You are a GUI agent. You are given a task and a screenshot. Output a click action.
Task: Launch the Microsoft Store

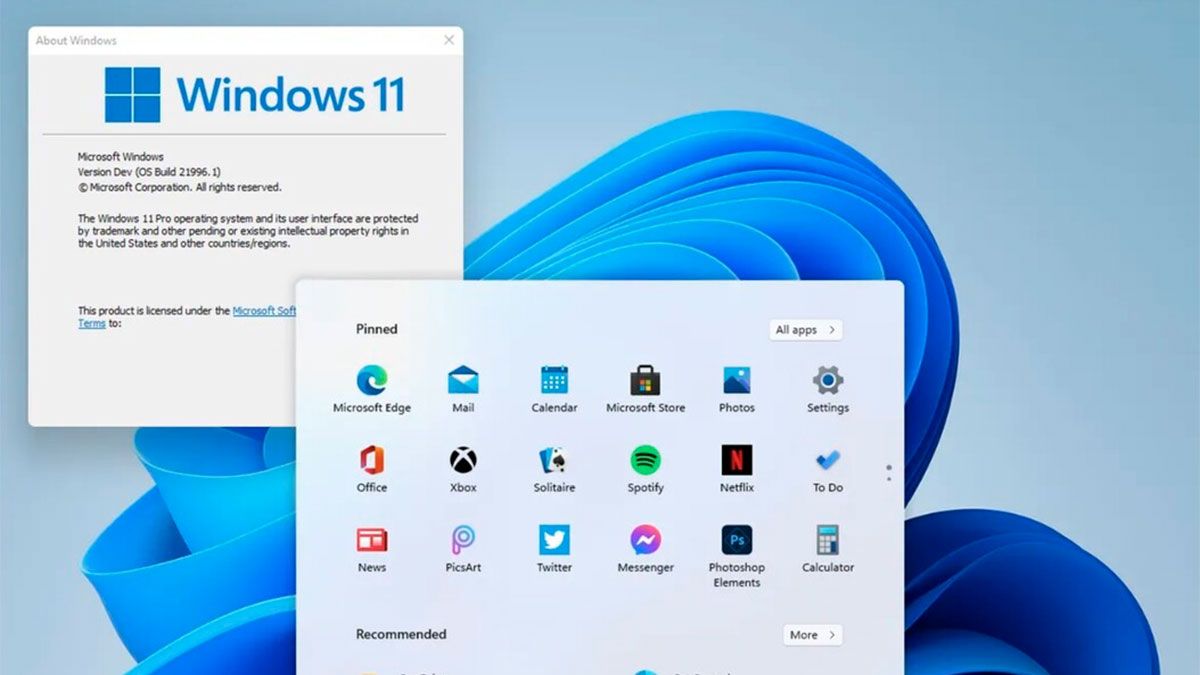645,380
